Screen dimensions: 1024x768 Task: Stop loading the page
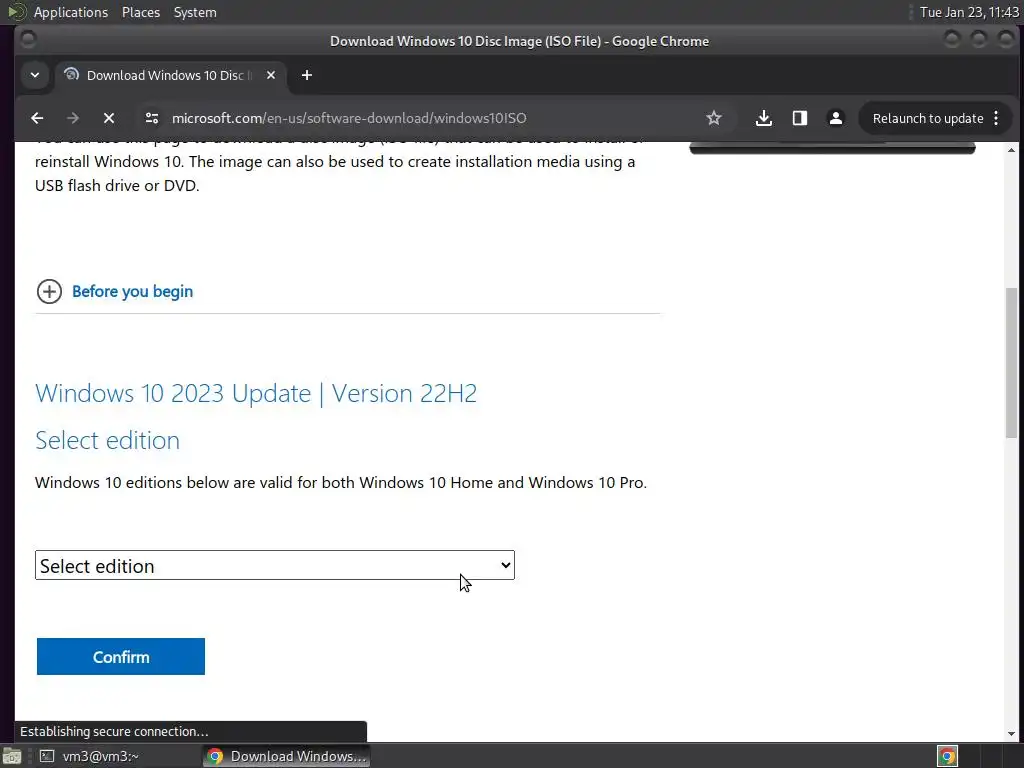click(x=109, y=118)
